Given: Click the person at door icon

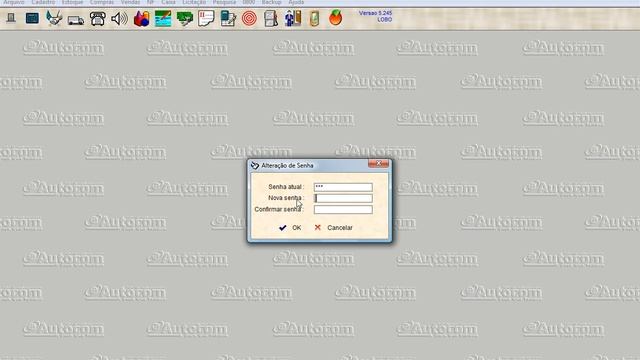Looking at the screenshot, I should (293, 18).
